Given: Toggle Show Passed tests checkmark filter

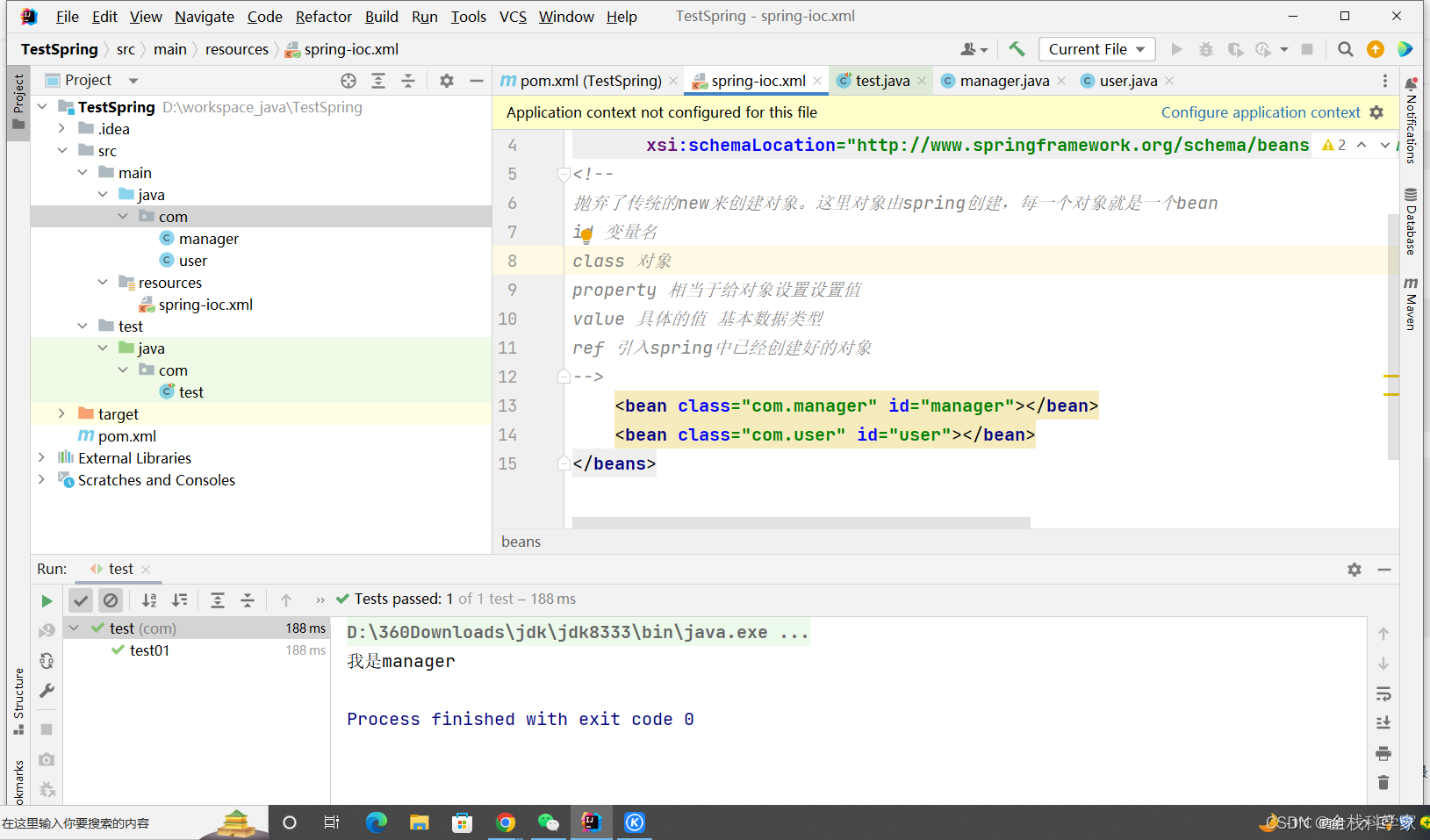Looking at the screenshot, I should (81, 600).
